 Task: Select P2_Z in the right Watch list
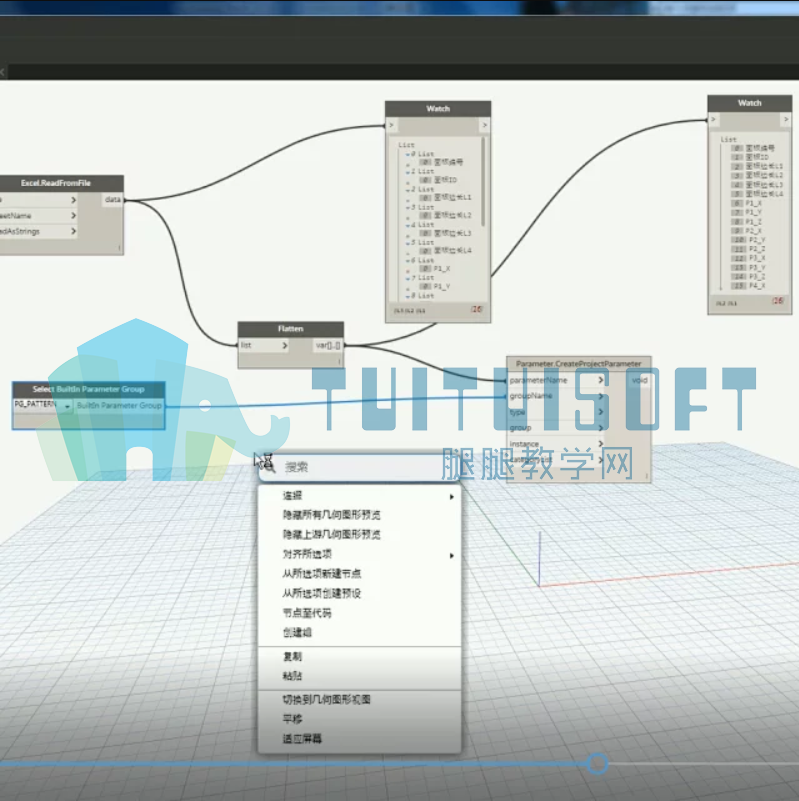757,249
